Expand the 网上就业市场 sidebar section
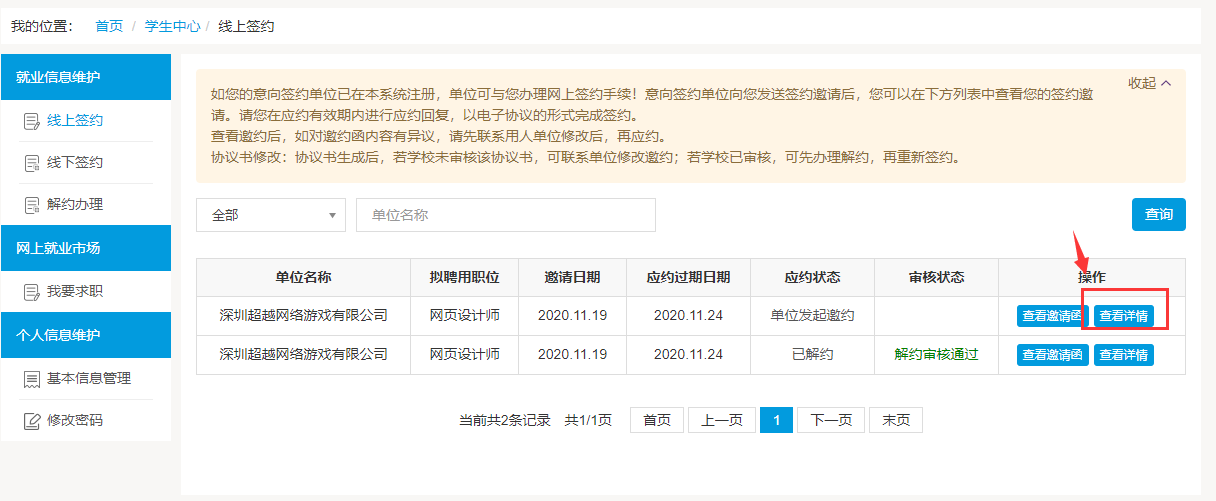The image size is (1216, 501). [86, 248]
